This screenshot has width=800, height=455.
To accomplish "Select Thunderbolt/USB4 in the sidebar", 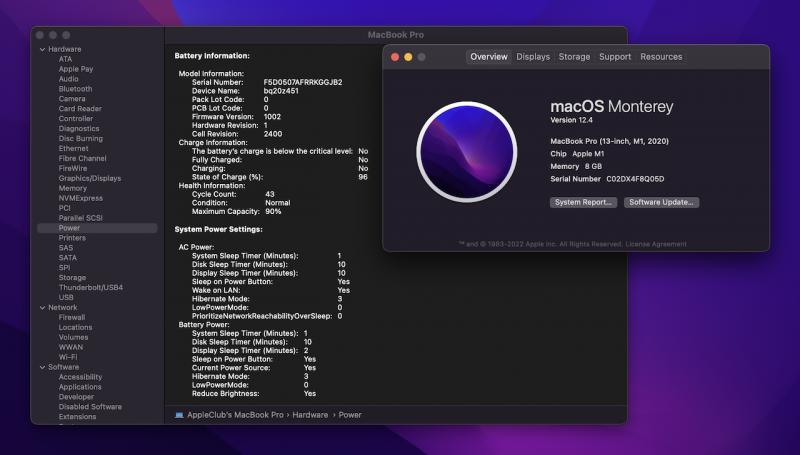I will pos(91,288).
